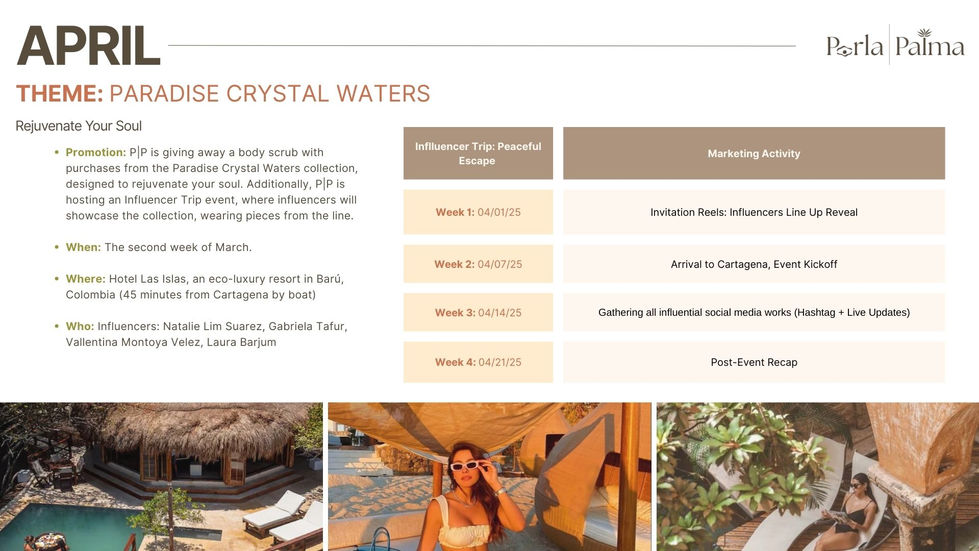Click the thatched-roof pool villa photo
This screenshot has width=979, height=551.
(161, 476)
